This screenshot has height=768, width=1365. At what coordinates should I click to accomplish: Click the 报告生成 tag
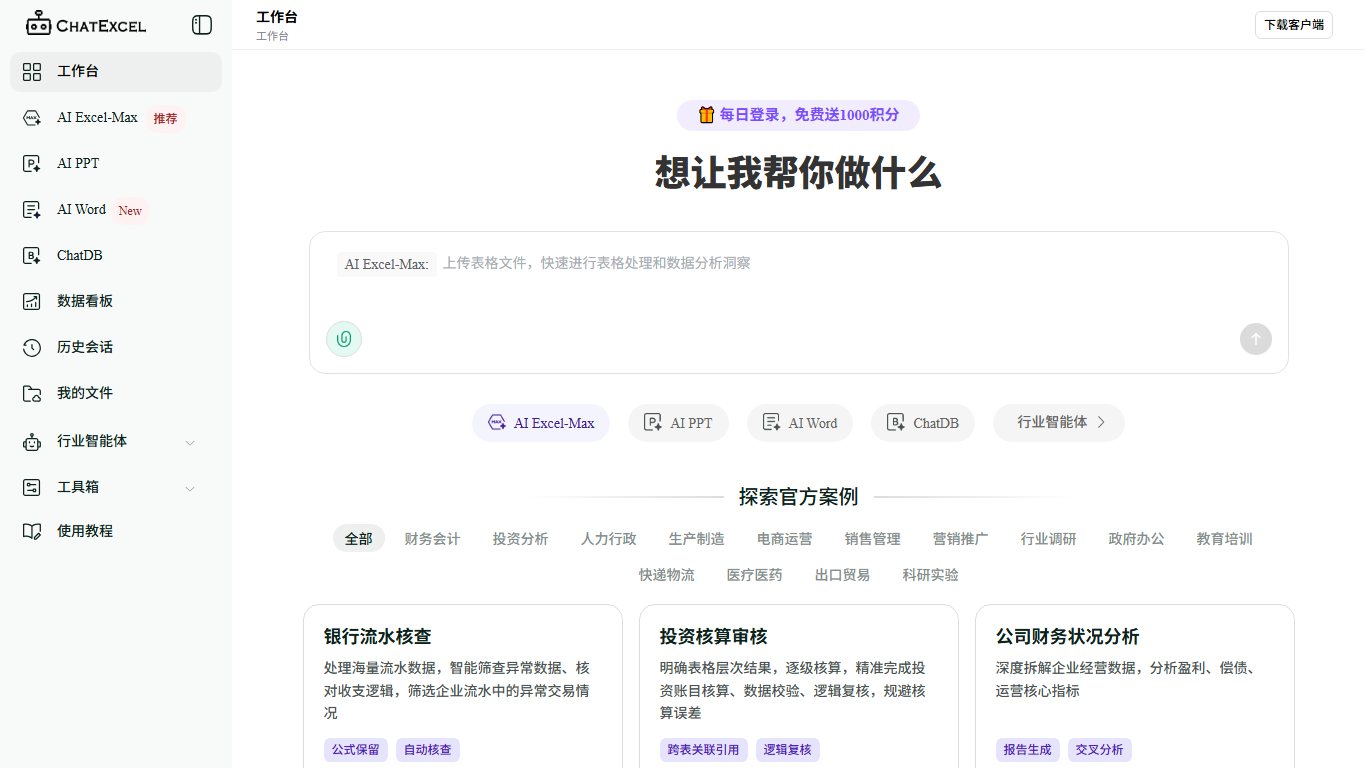[1028, 750]
